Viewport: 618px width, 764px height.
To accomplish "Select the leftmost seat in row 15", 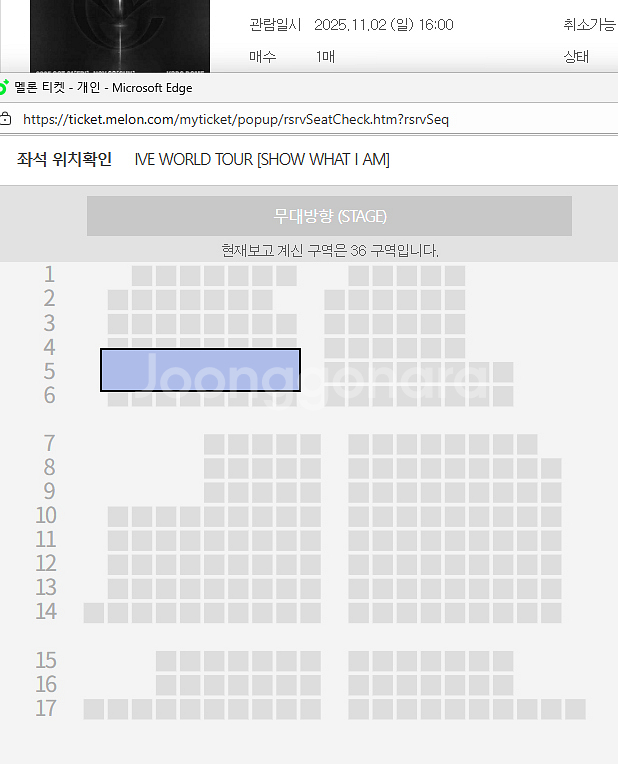I will click(166, 661).
